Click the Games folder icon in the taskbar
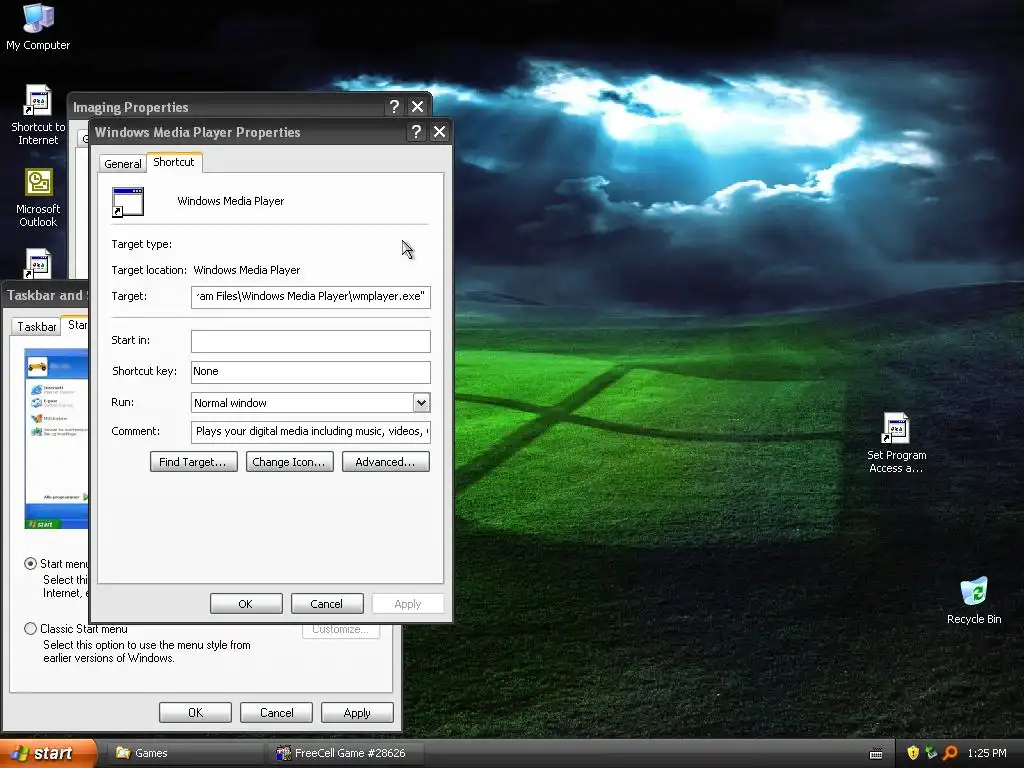Viewport: 1024px width, 768px height. (x=123, y=753)
